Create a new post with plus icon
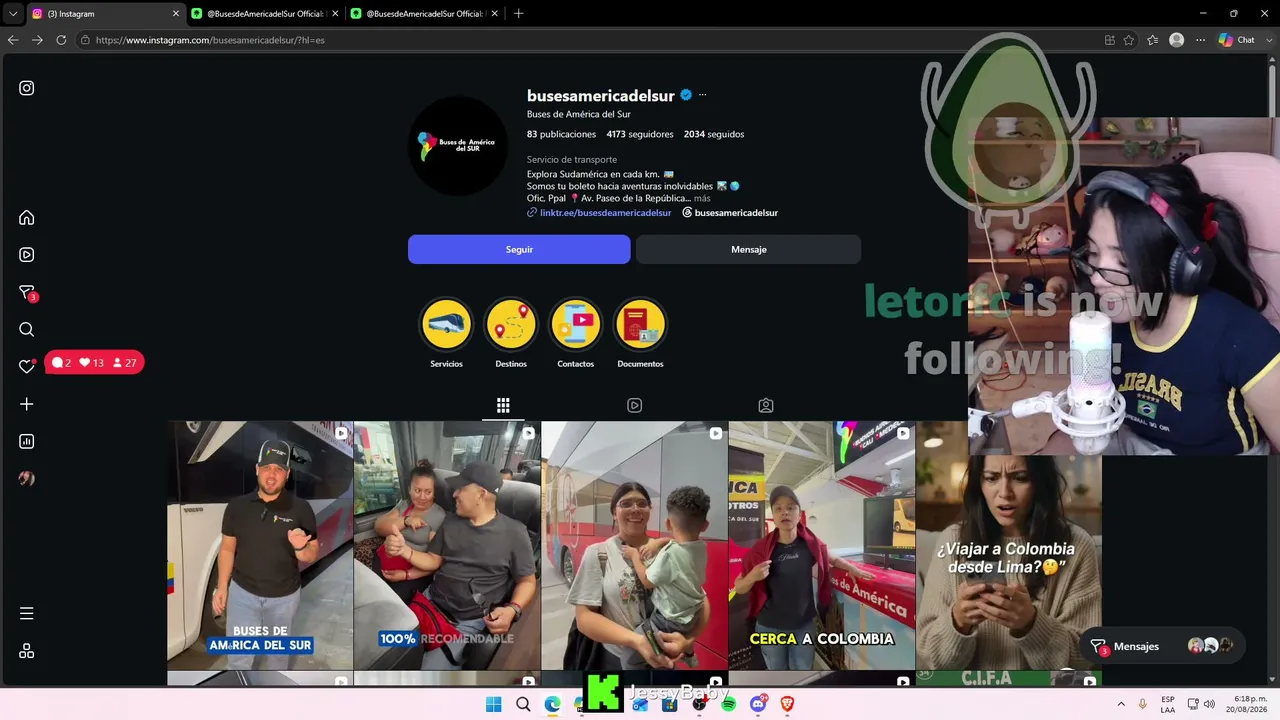The height and width of the screenshot is (720, 1280). (27, 404)
